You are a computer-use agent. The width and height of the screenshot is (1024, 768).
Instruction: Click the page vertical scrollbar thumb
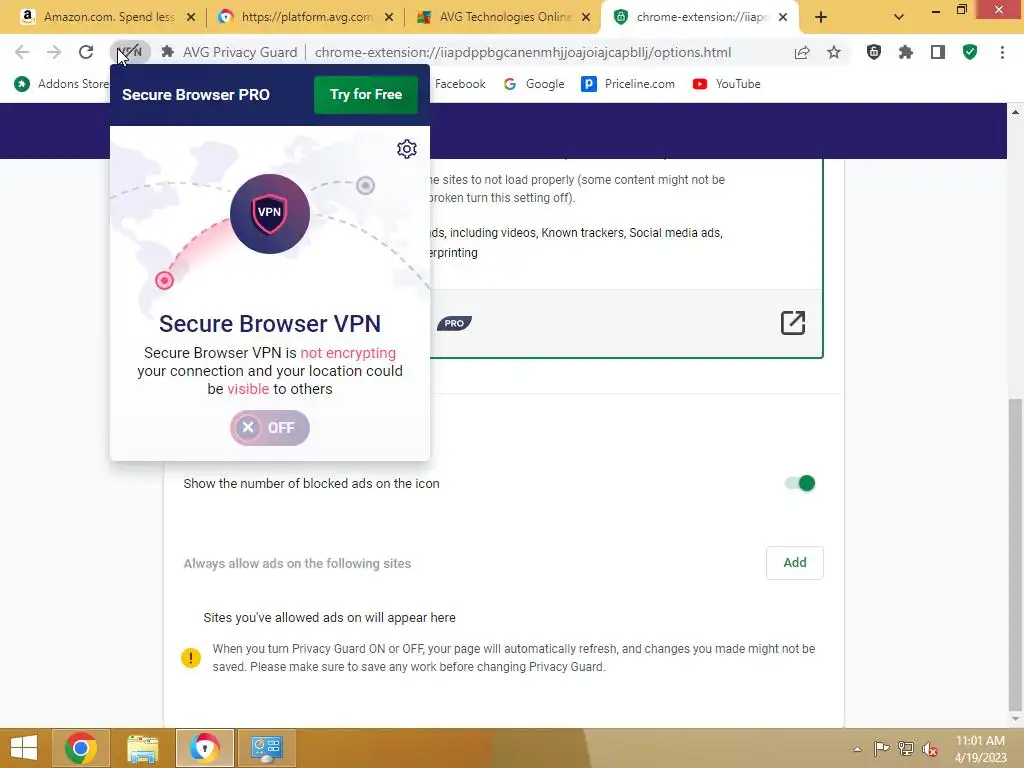click(1015, 554)
